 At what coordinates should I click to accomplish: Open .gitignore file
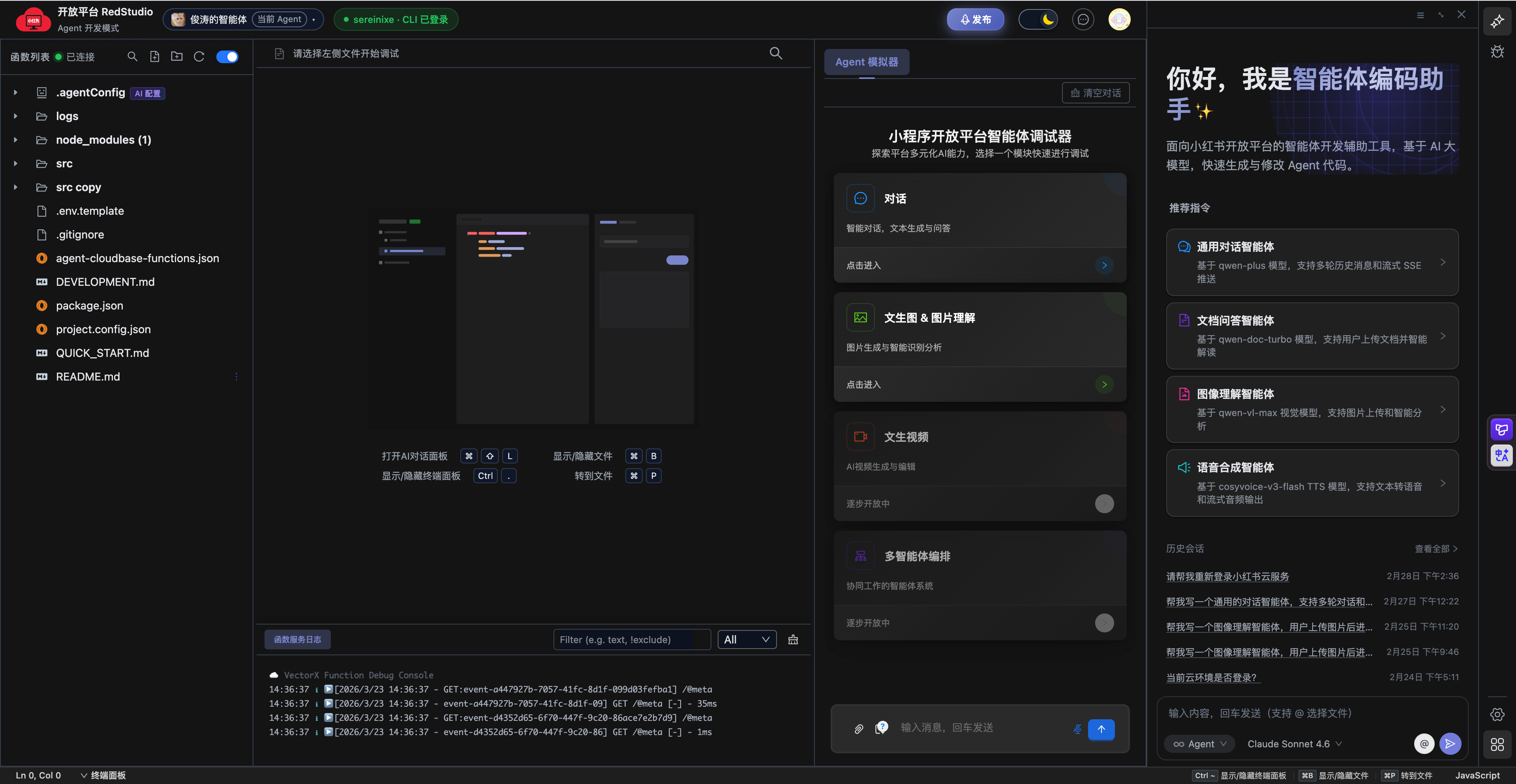(80, 235)
